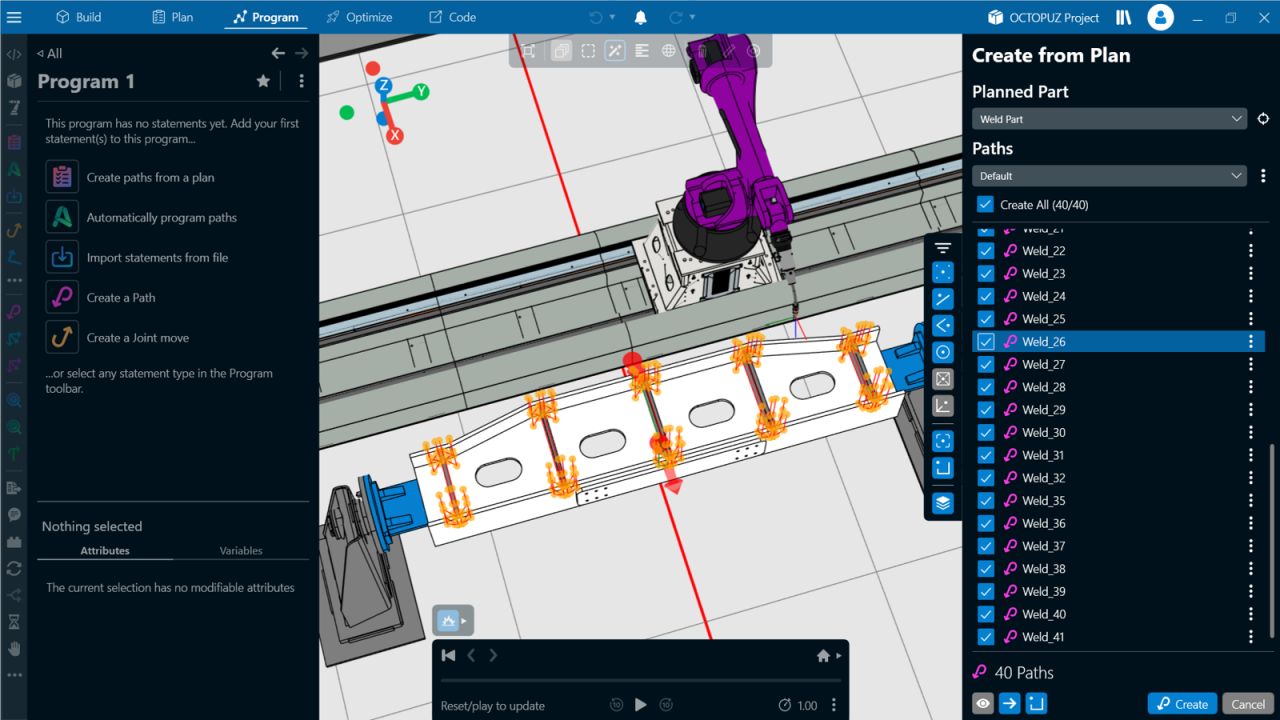Open the Weld_26 row options menu
Viewport: 1280px width, 720px height.
[1250, 342]
